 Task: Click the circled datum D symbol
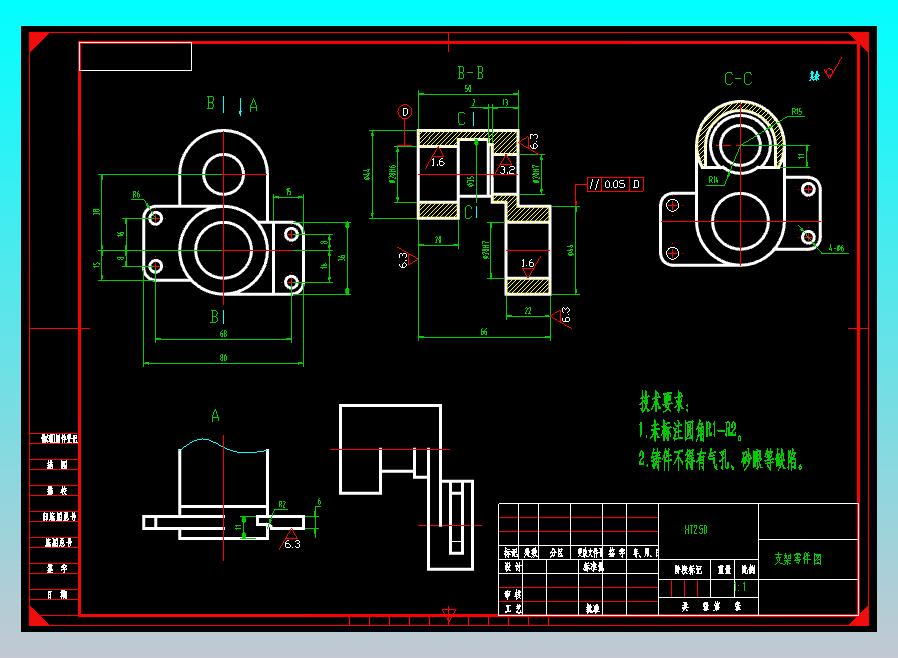coord(405,112)
